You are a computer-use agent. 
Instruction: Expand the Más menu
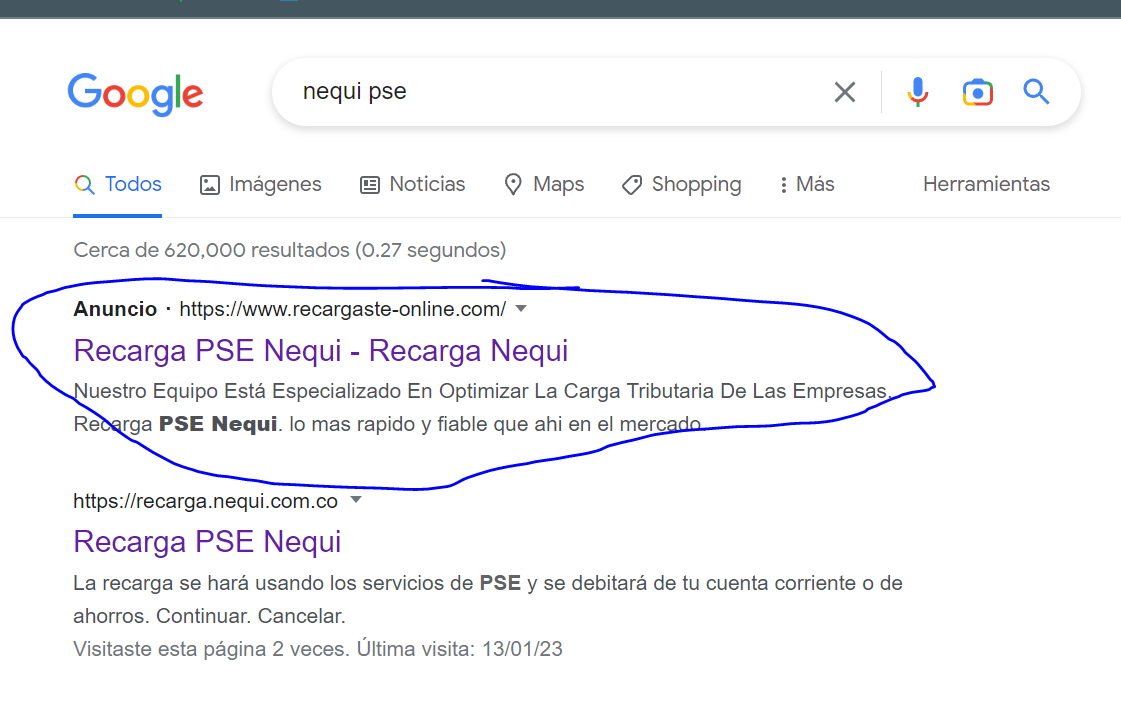pyautogui.click(x=806, y=184)
